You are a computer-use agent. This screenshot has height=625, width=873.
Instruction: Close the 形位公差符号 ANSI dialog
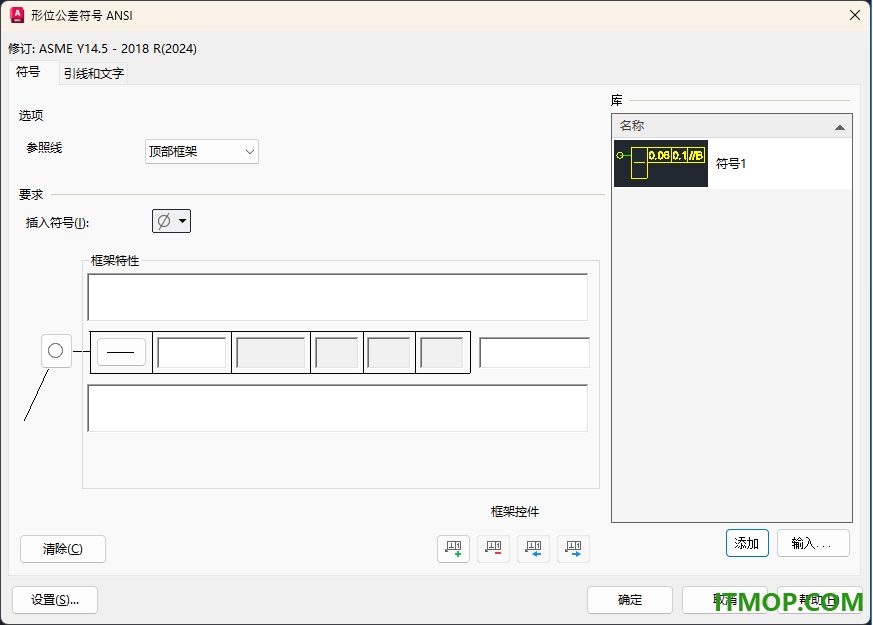(855, 15)
